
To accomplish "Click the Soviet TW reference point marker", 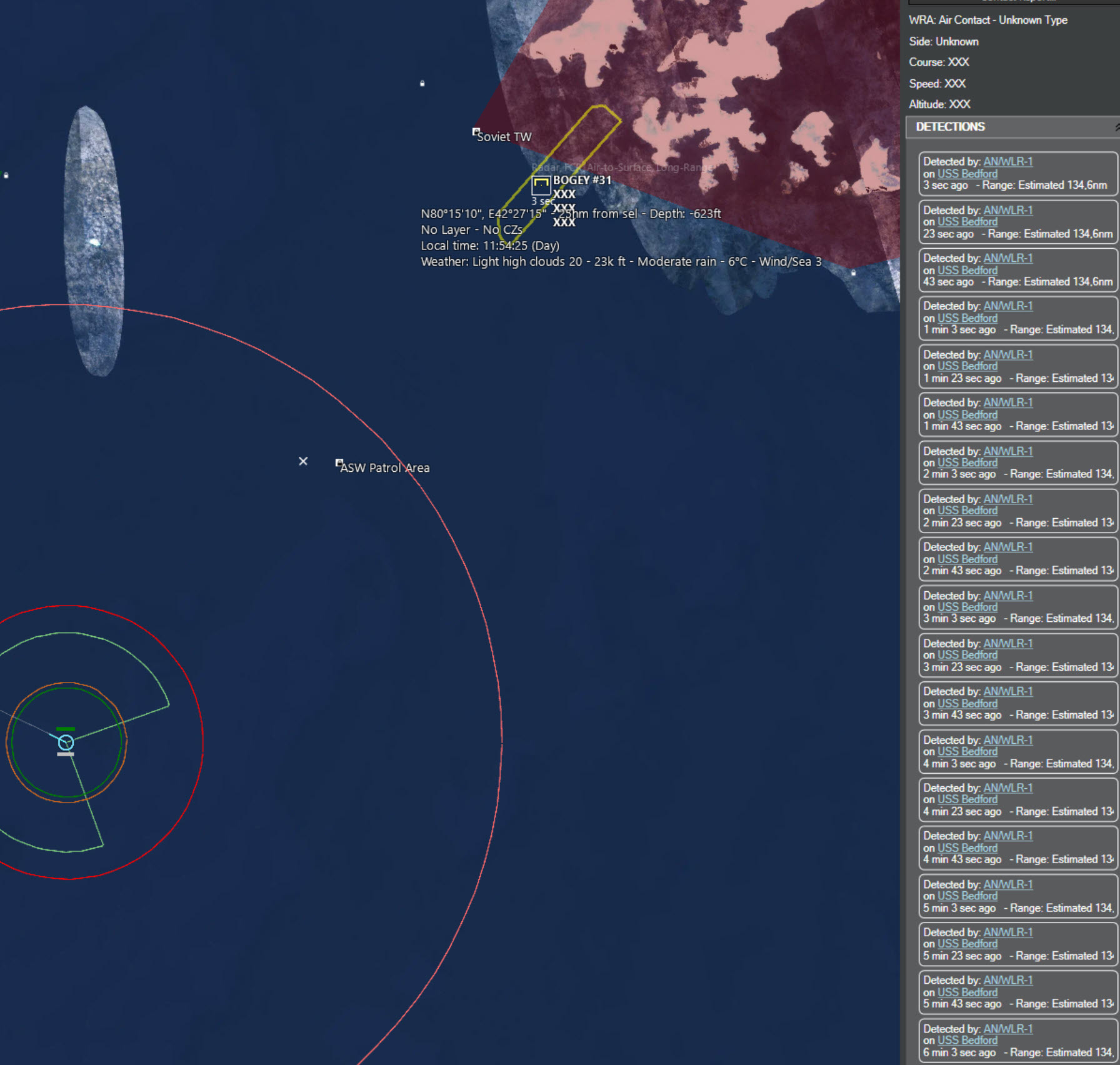I will (476, 132).
